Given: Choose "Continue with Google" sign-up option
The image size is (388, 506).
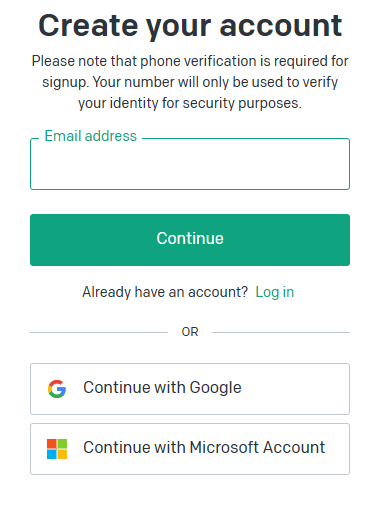Looking at the screenshot, I should click(190, 389).
